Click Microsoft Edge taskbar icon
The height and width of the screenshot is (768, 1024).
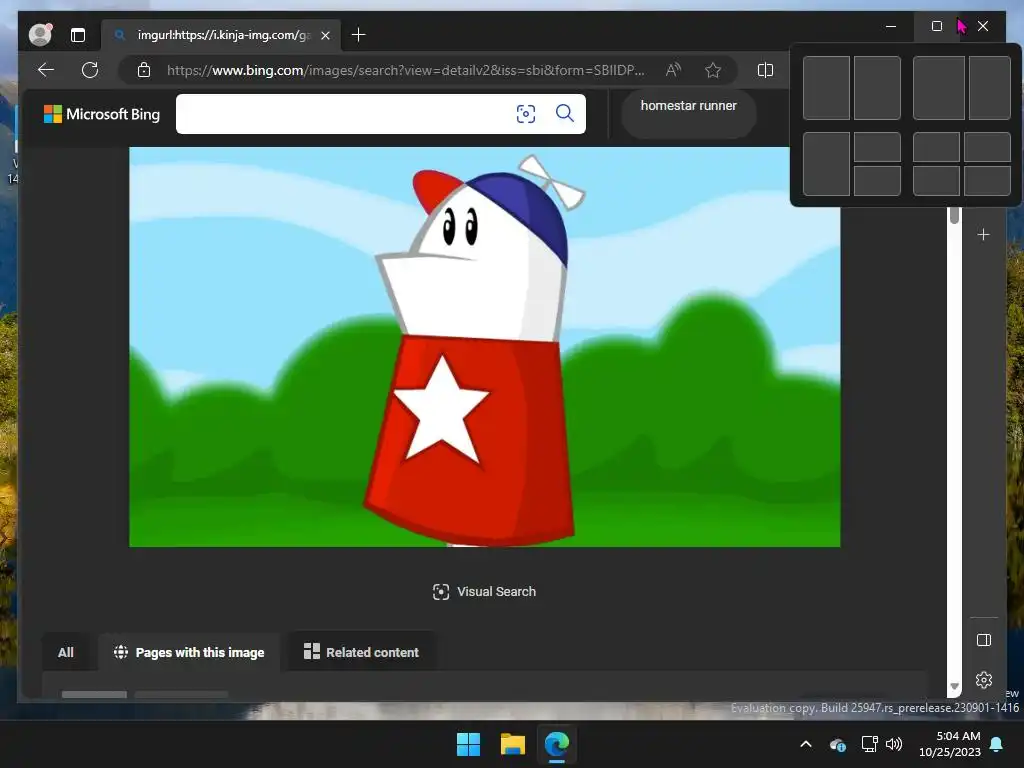pyautogui.click(x=557, y=744)
